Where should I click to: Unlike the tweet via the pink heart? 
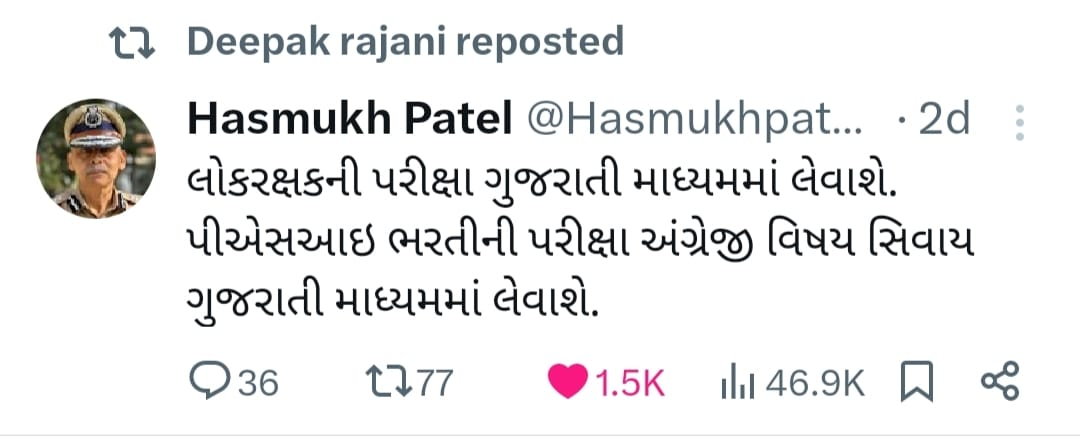568,382
